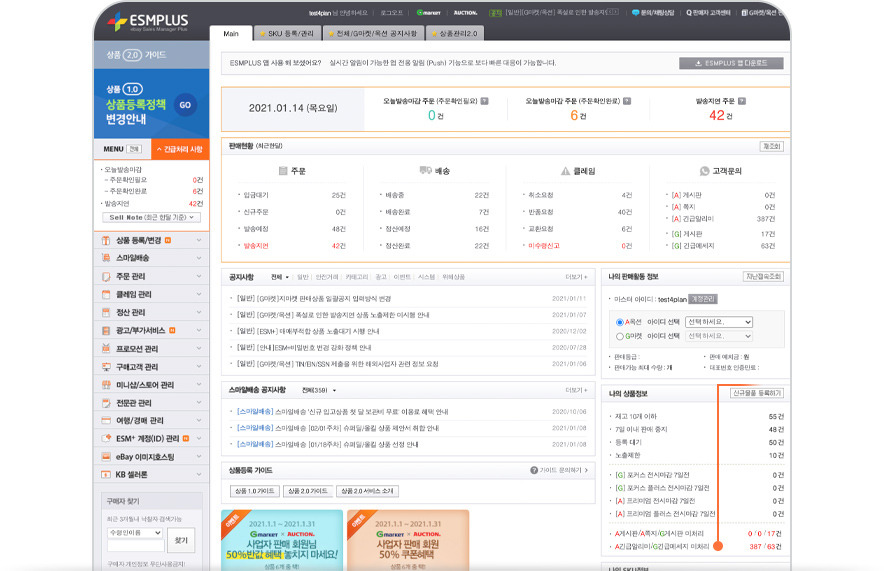Click the 지난접속조회 button
Viewport: 884px width, 571px height.
[x=763, y=277]
